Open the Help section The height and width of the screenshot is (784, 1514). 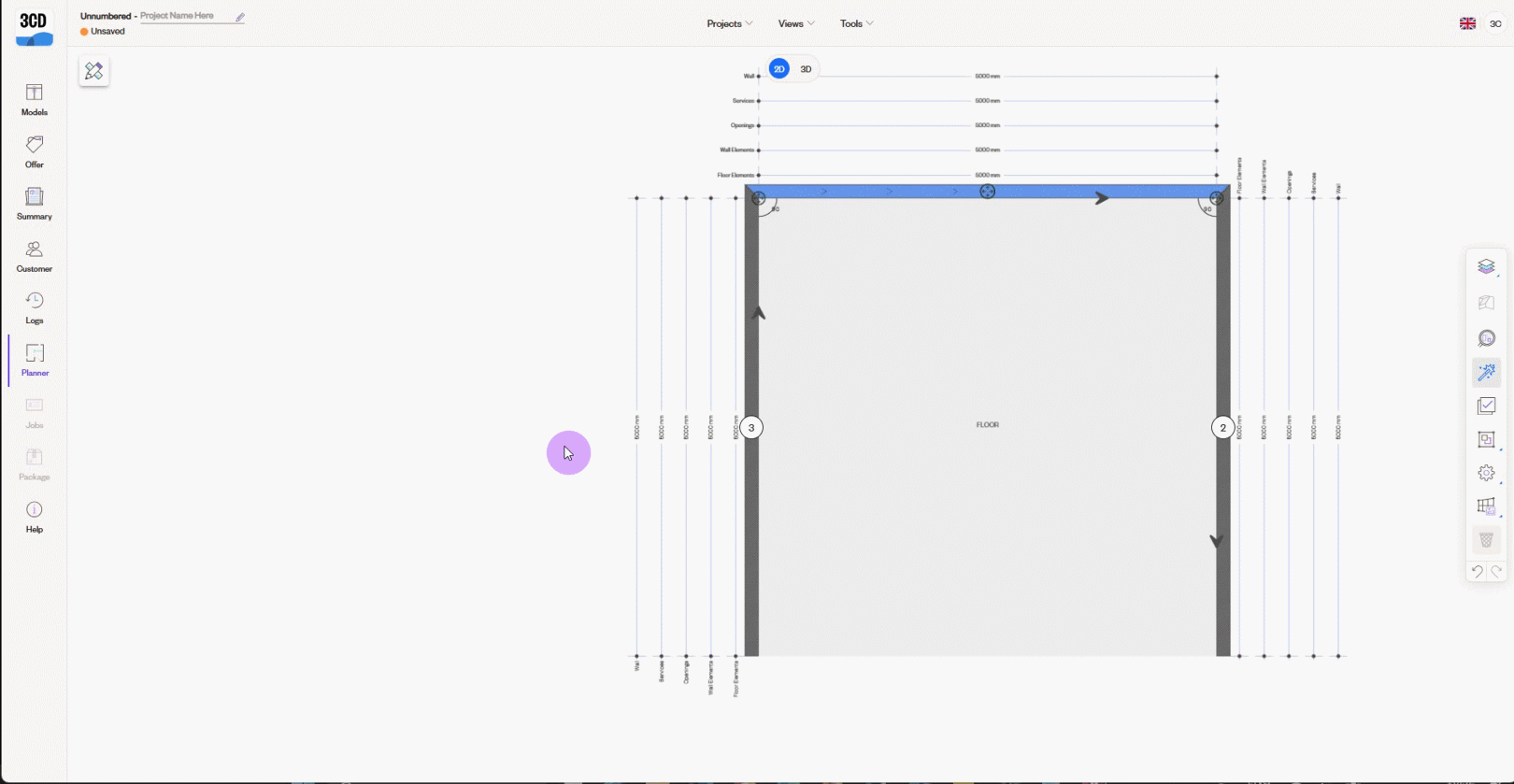coord(35,517)
